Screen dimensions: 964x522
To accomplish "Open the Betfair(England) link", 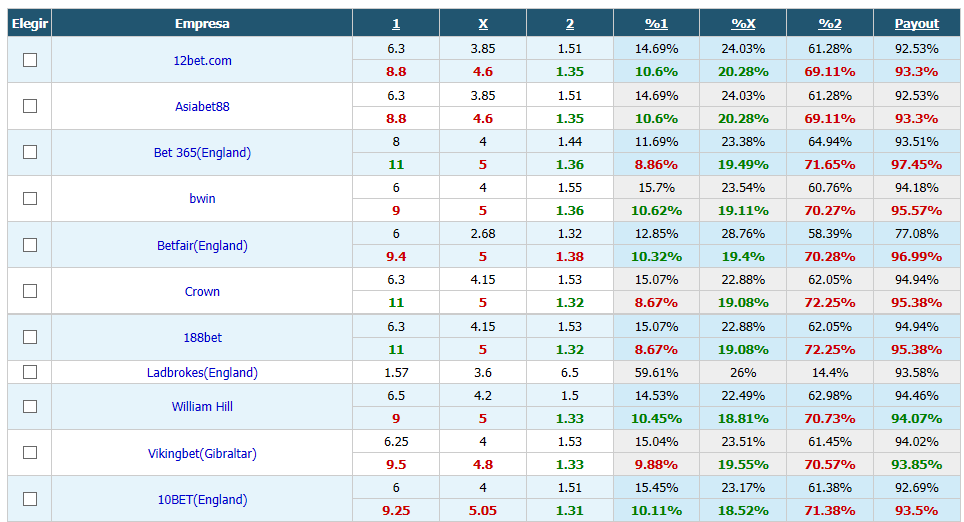I will point(202,245).
